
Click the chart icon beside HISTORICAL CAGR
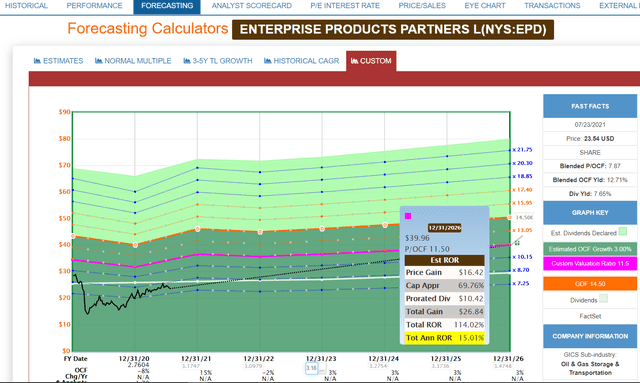pos(268,61)
